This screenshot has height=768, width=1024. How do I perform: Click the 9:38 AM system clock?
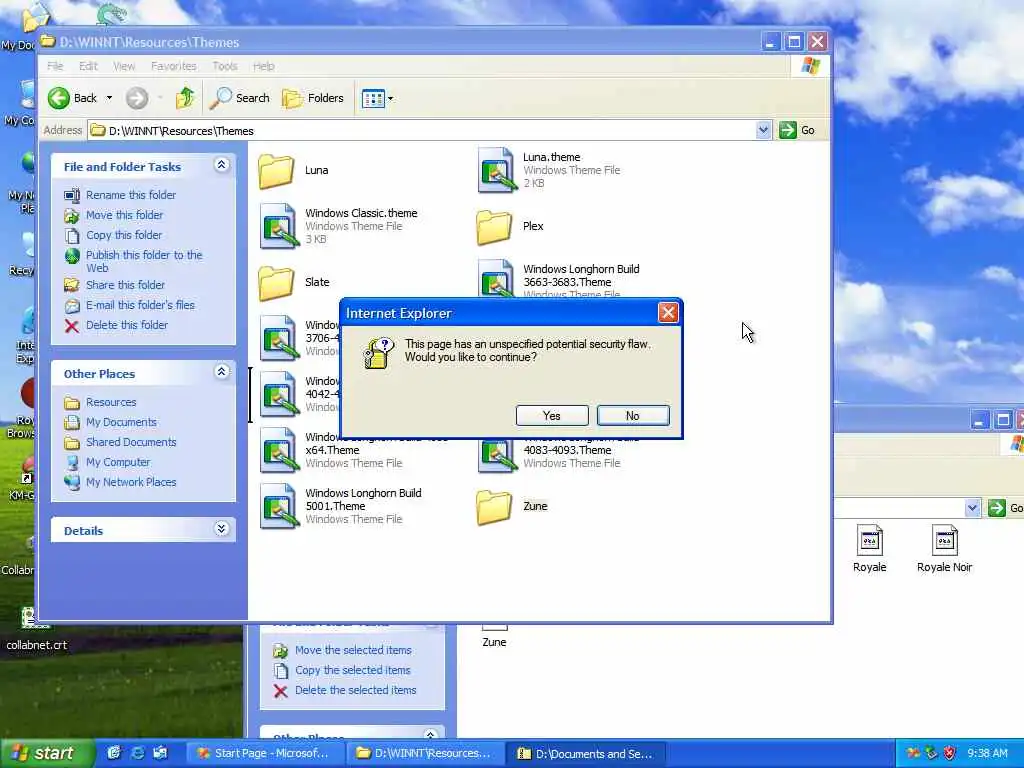coord(987,754)
